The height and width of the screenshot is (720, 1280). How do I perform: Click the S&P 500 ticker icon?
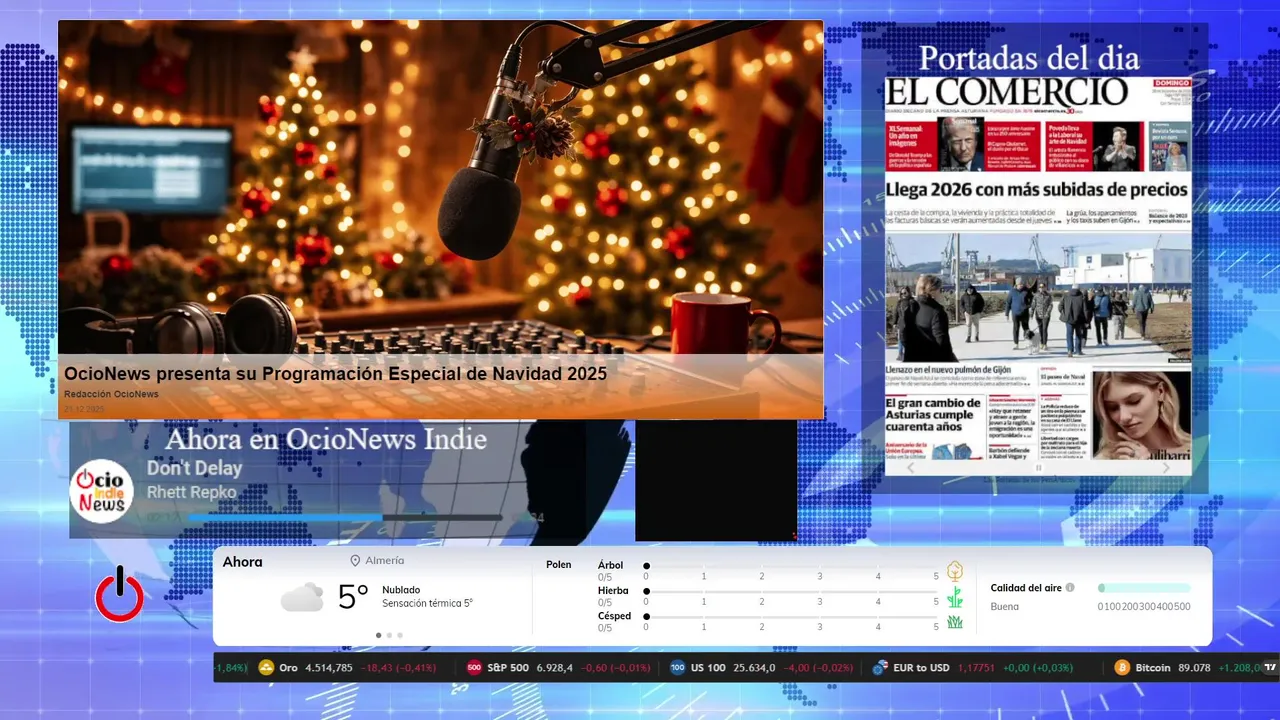[x=474, y=668]
